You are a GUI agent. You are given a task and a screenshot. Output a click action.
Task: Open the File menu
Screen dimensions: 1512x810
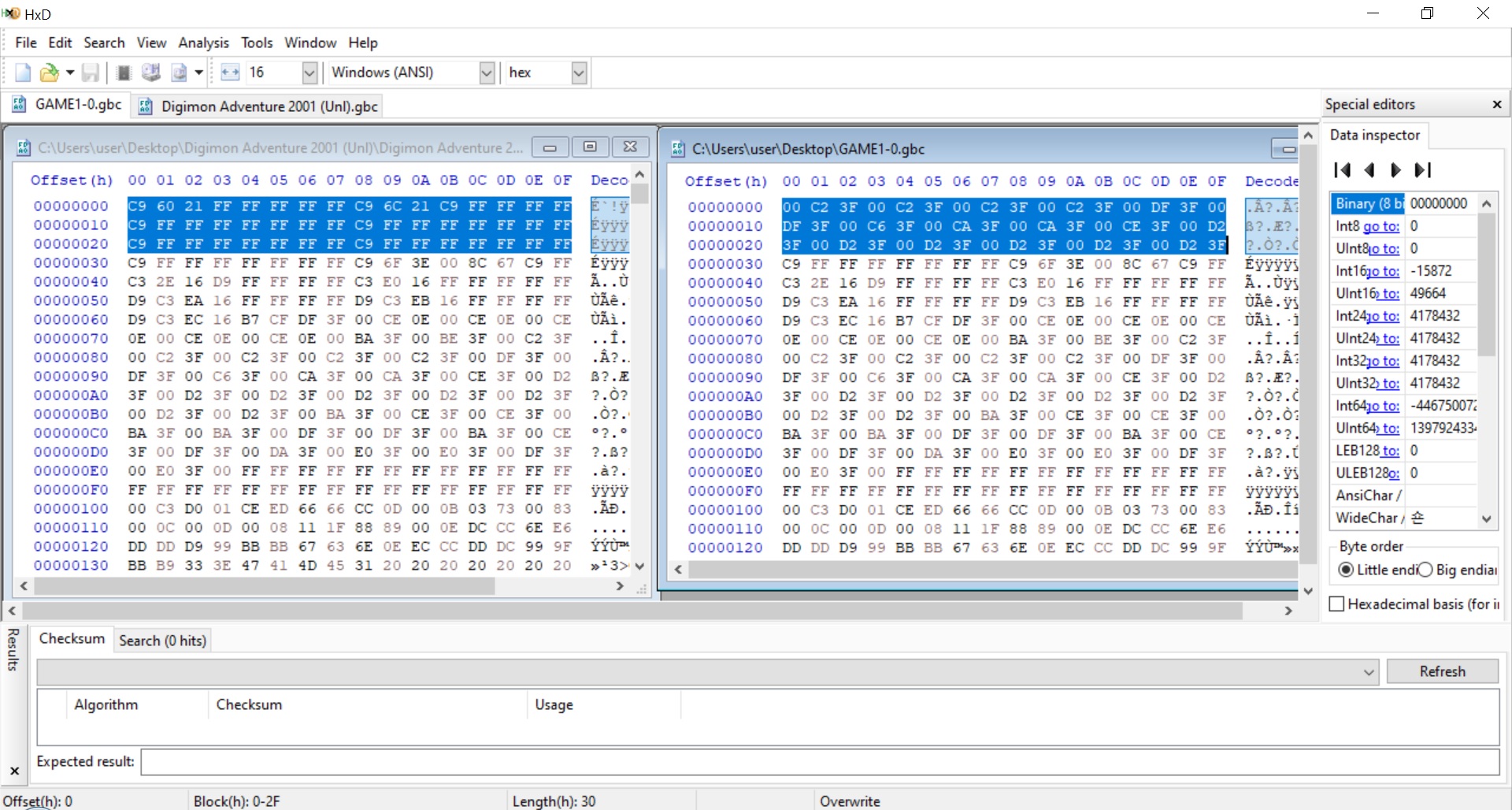coord(26,43)
